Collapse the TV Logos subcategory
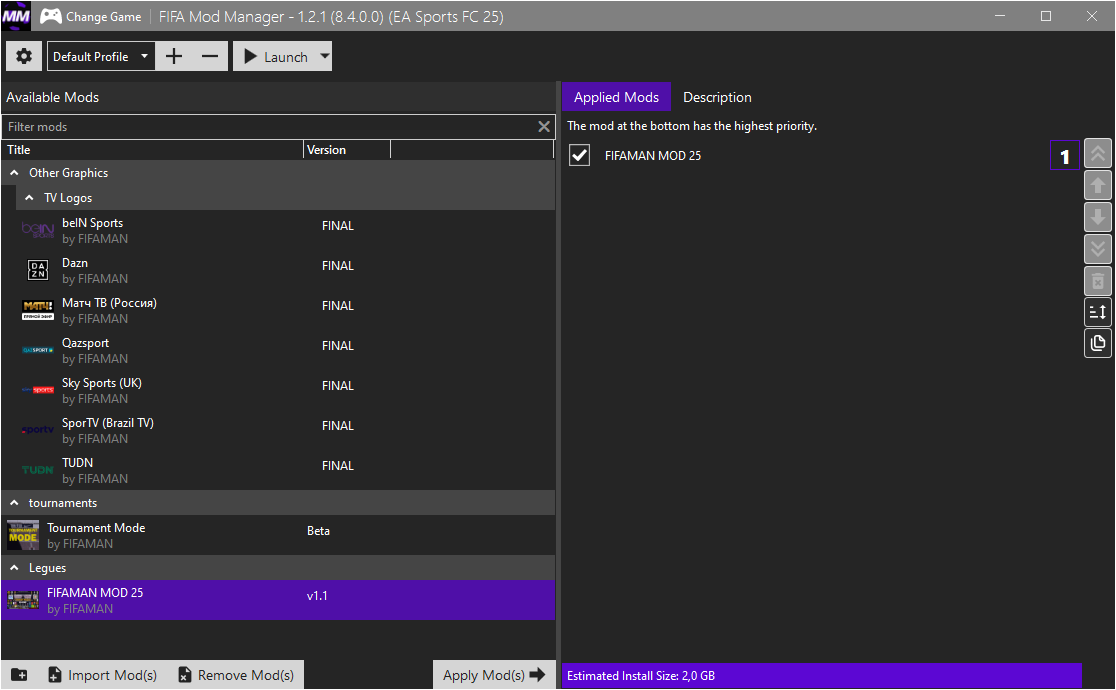 (x=29, y=198)
